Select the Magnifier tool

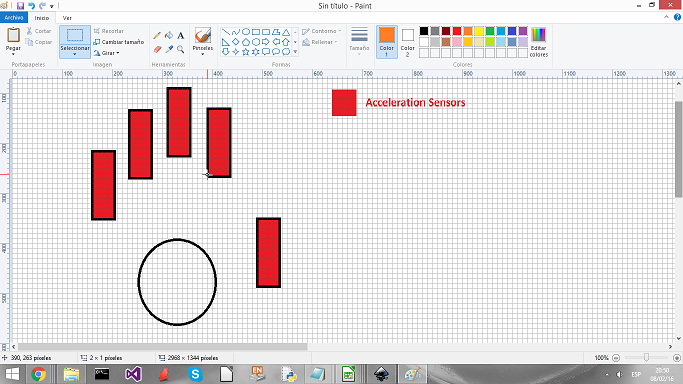181,49
